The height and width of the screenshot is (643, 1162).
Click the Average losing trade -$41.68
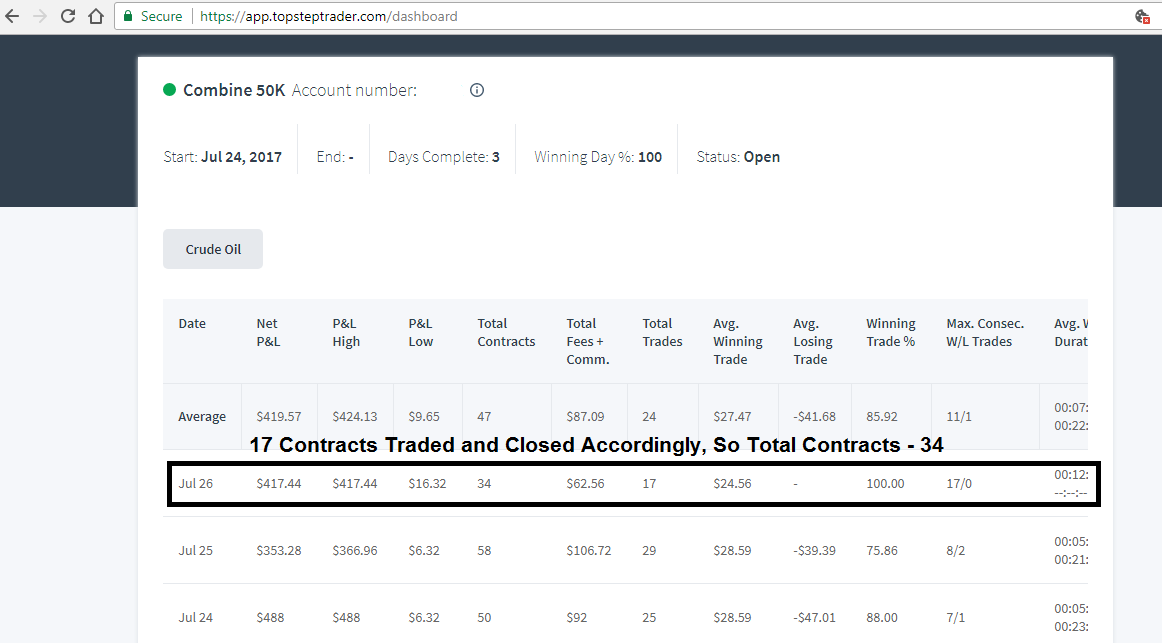coord(814,416)
